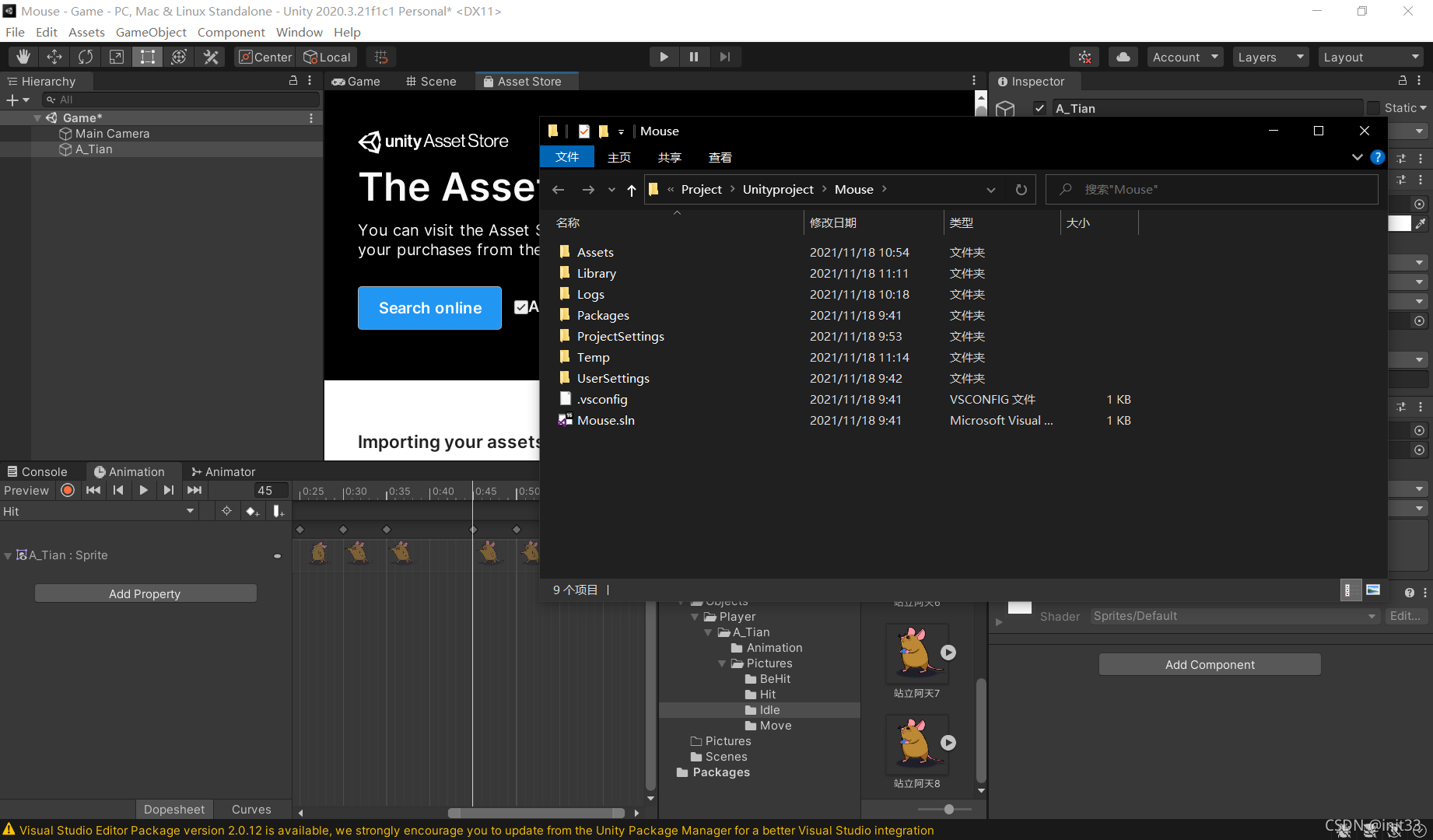
Task: Add a keyframe with Add Keyframe icon
Action: 252,511
